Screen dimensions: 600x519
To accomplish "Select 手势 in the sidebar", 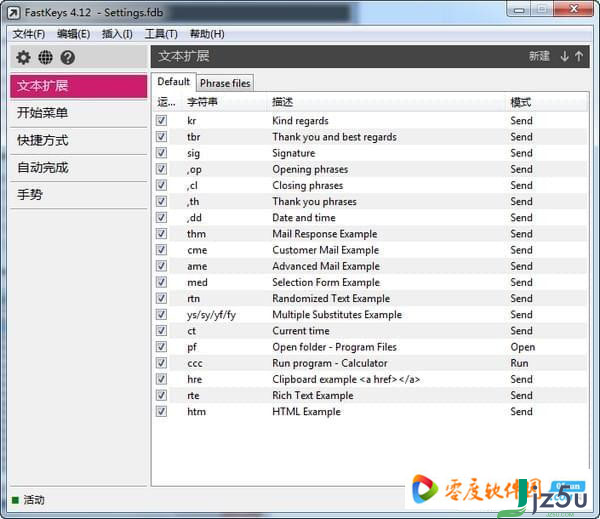I will 78,195.
